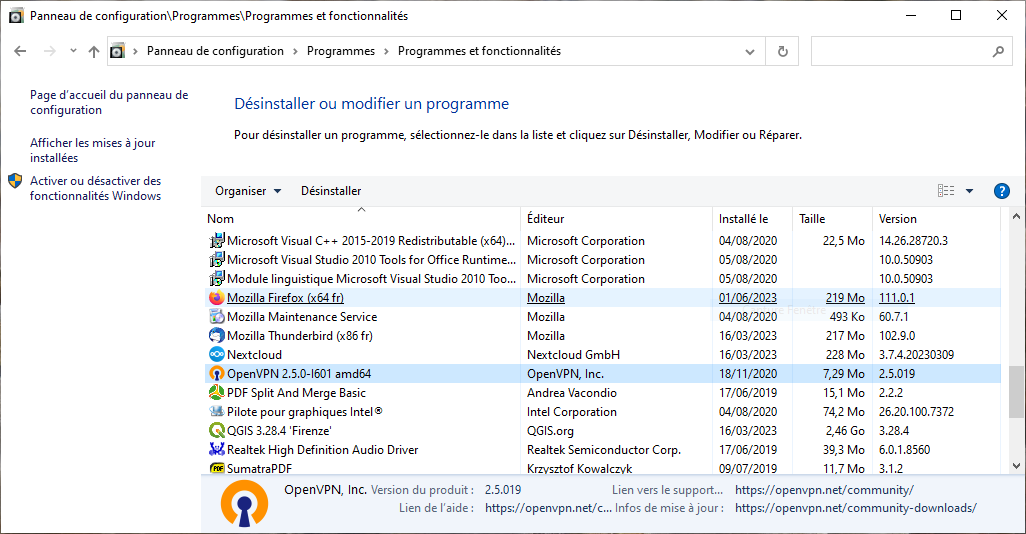Refresh the Programs list with reload button
Image resolution: width=1026 pixels, height=534 pixels.
[783, 51]
